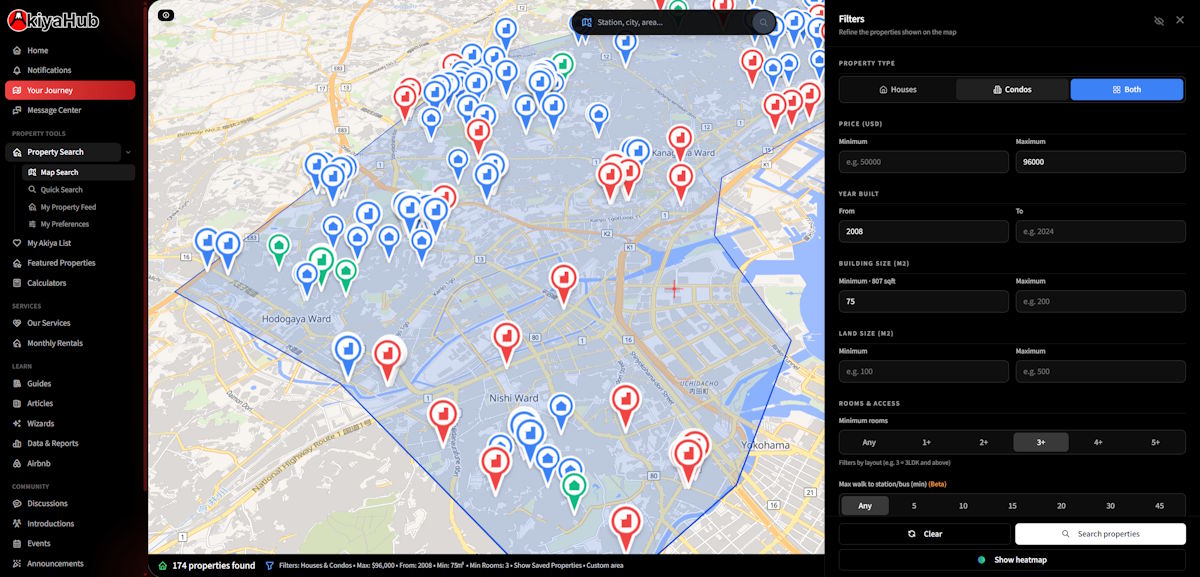This screenshot has width=1200, height=577.
Task: Close the Filters panel
Action: point(1180,20)
